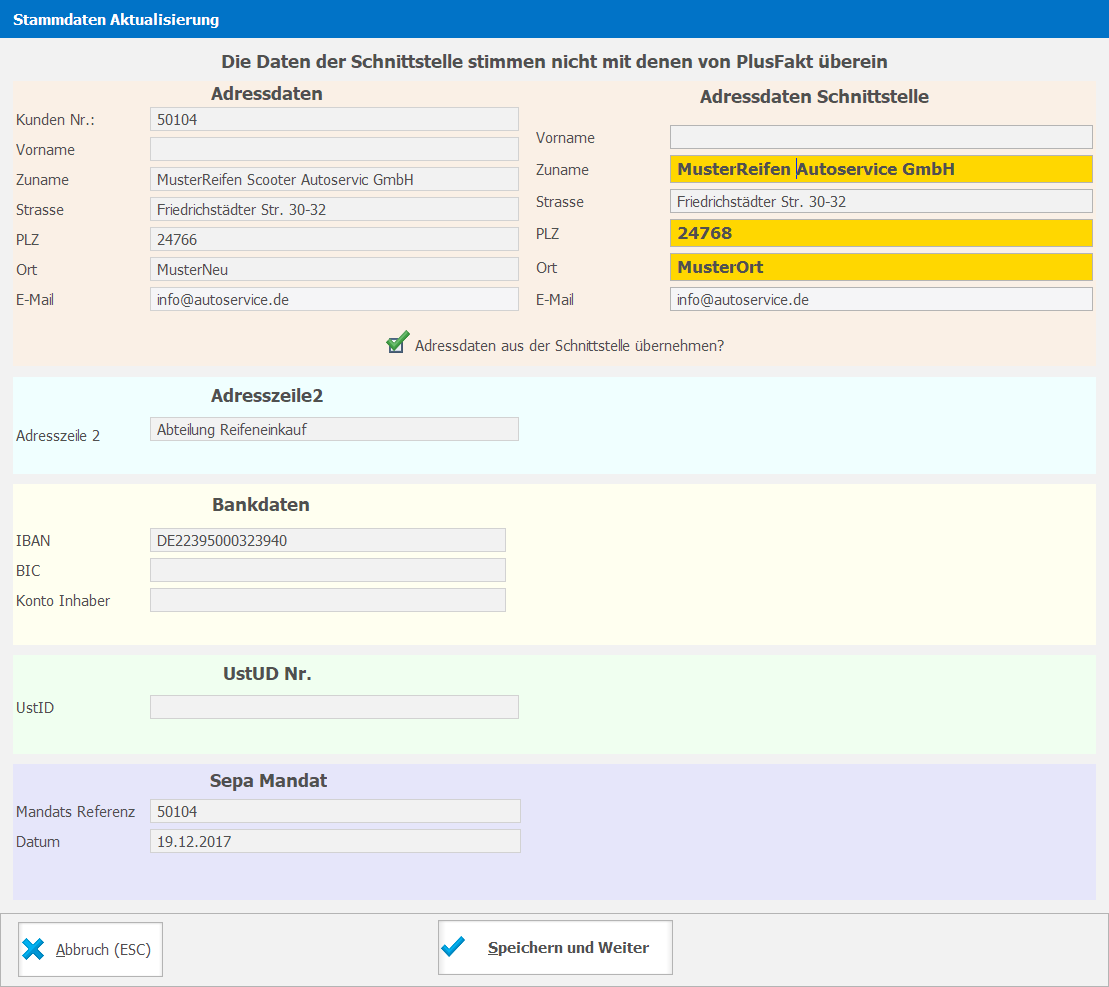Click the Ort field showing MusterNeu

335,269
